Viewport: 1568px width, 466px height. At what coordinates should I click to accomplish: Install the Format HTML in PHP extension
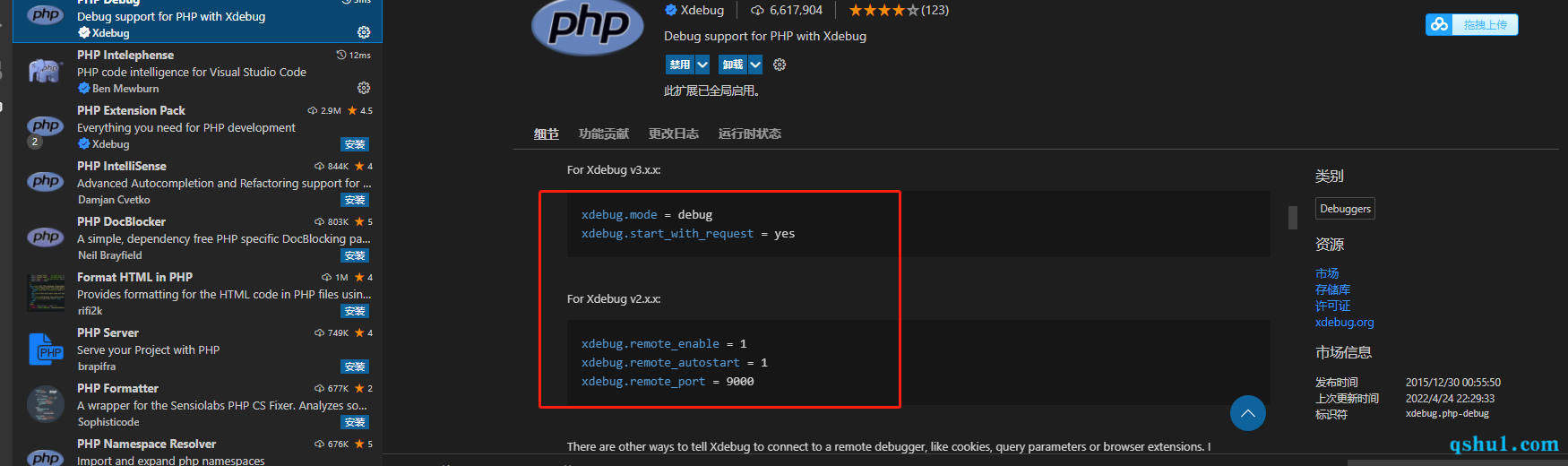[x=355, y=311]
